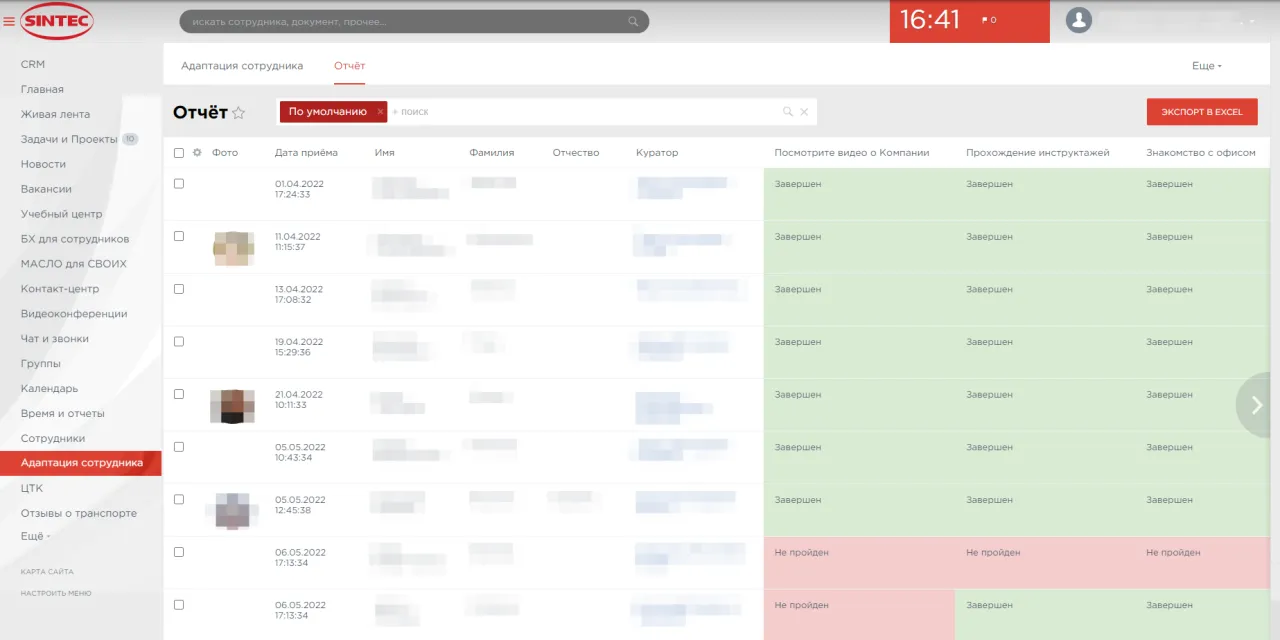Click the ЭКСПОРТ В EXCEL button
The height and width of the screenshot is (640, 1280).
pos(1201,112)
